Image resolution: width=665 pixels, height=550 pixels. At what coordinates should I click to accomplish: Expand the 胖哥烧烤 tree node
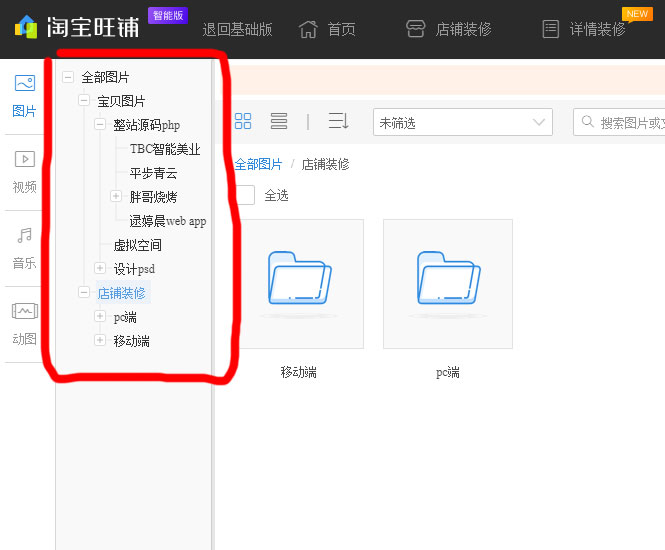[x=116, y=196]
